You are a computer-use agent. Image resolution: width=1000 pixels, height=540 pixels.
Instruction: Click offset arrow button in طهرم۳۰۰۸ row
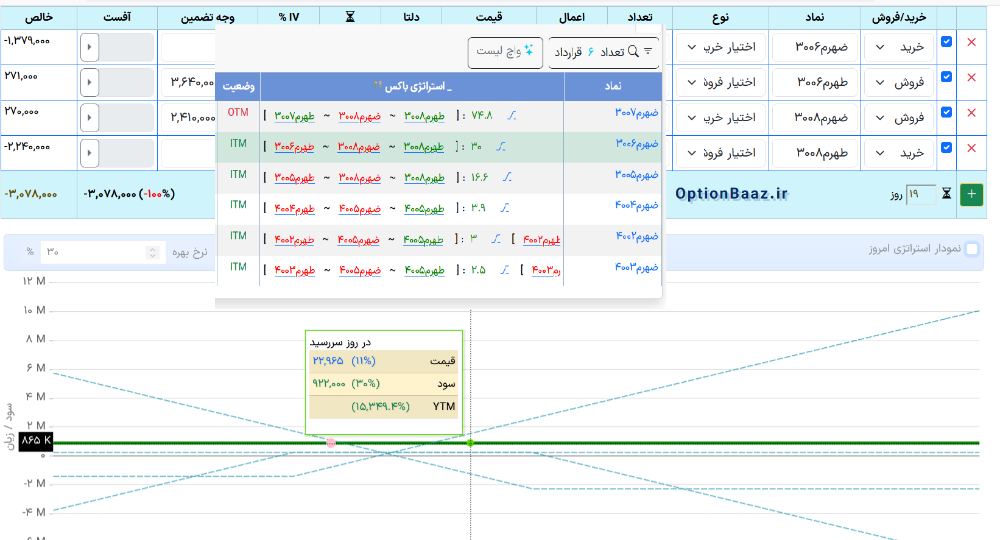coord(89,153)
